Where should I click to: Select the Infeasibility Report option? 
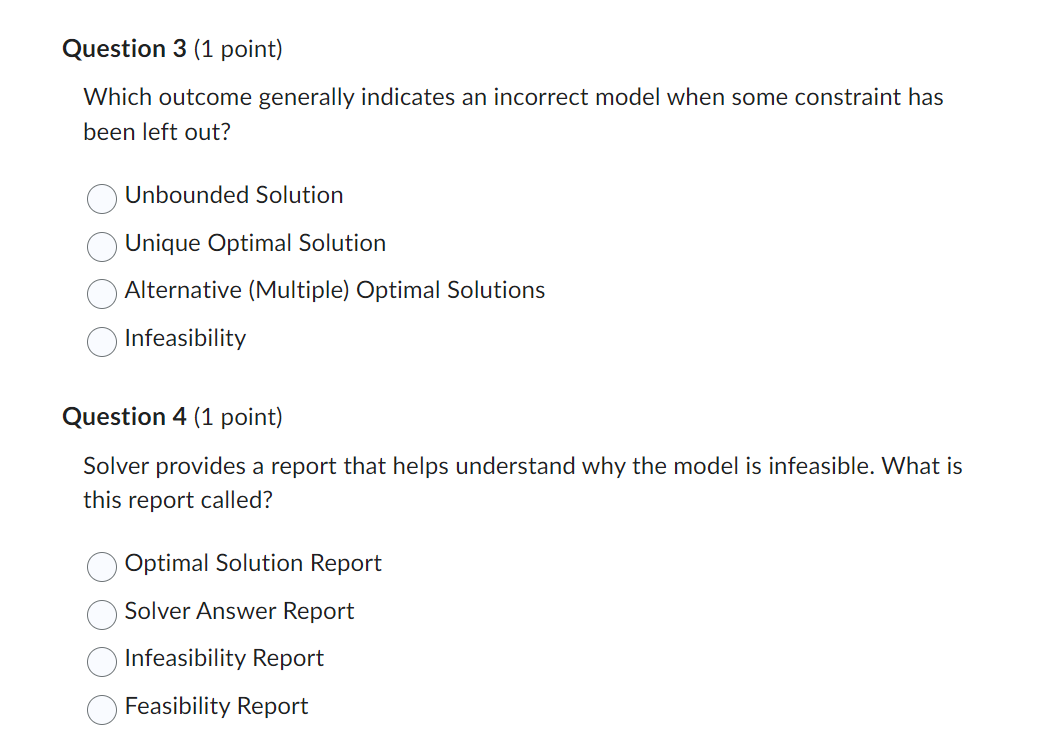[x=101, y=662]
